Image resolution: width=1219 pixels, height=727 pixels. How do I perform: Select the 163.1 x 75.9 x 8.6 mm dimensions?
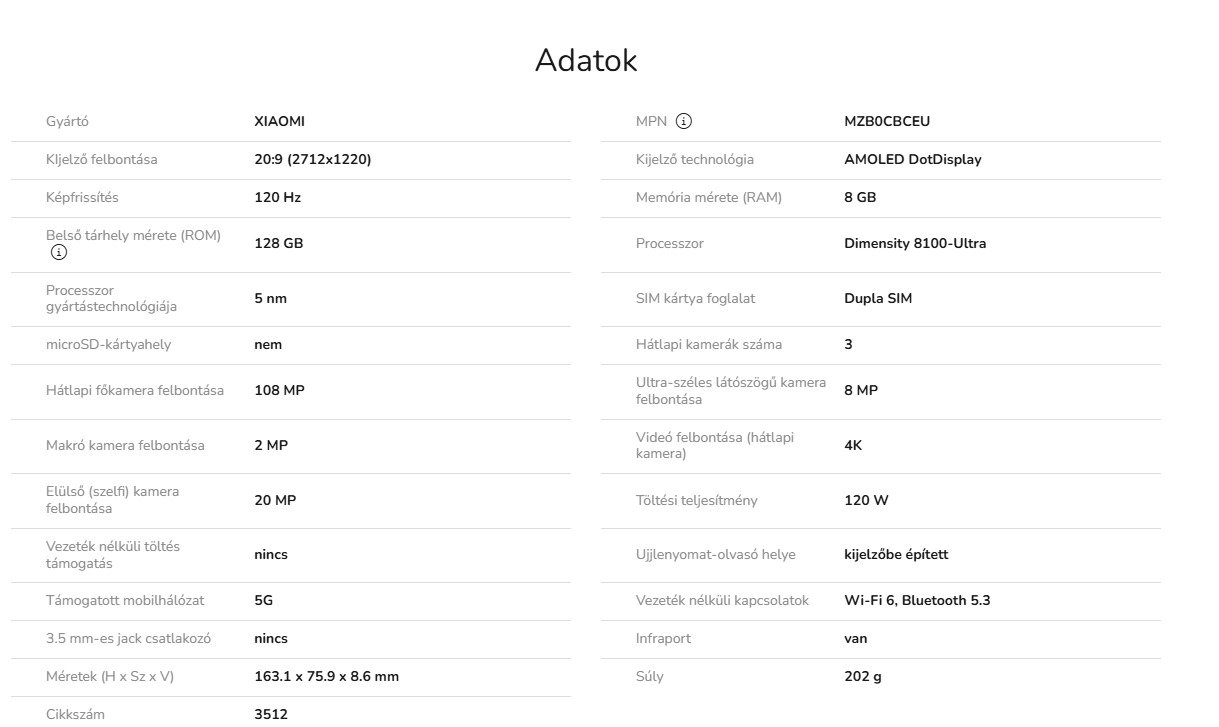[326, 676]
